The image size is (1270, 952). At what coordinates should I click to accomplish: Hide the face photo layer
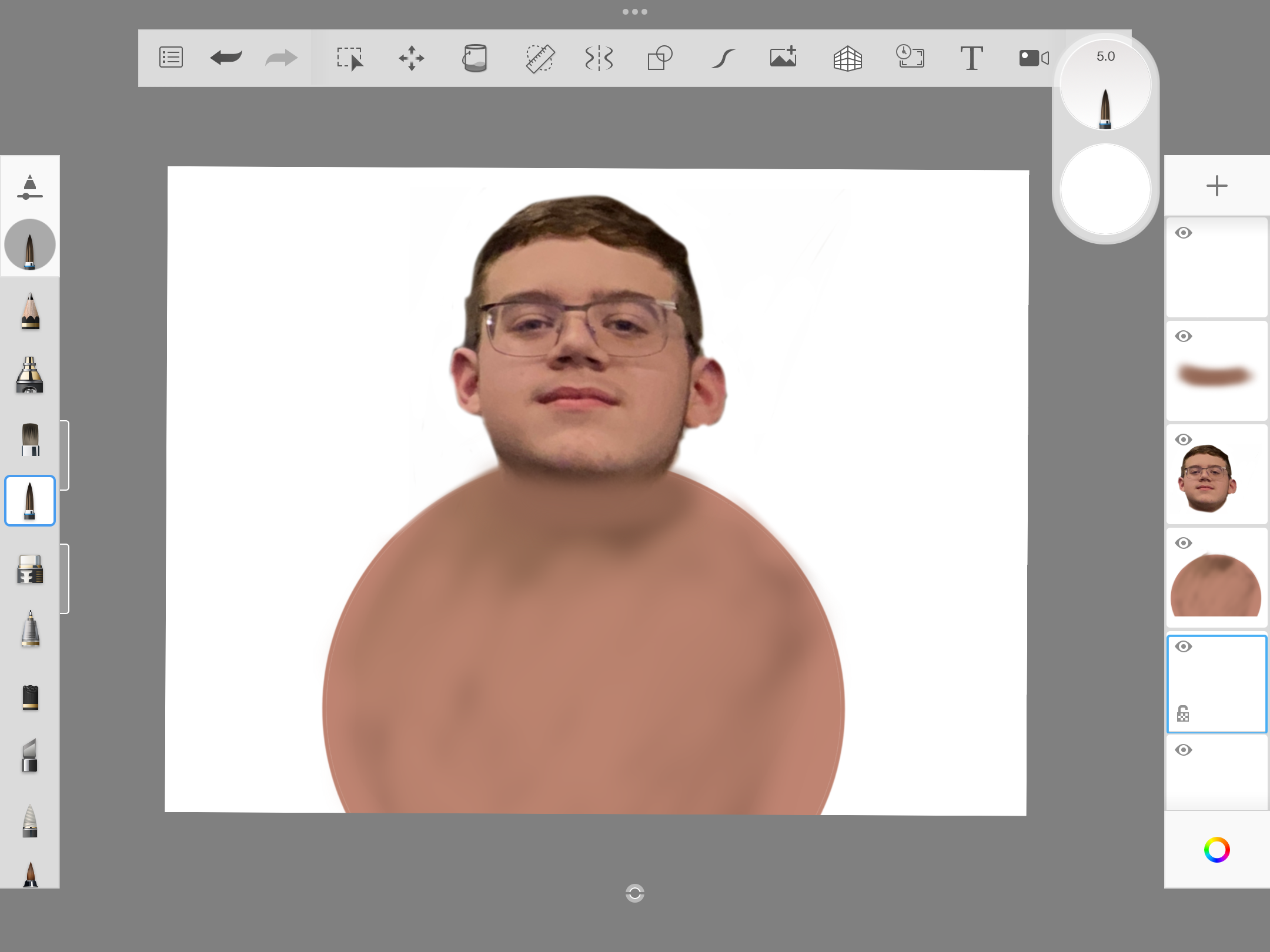1184,440
